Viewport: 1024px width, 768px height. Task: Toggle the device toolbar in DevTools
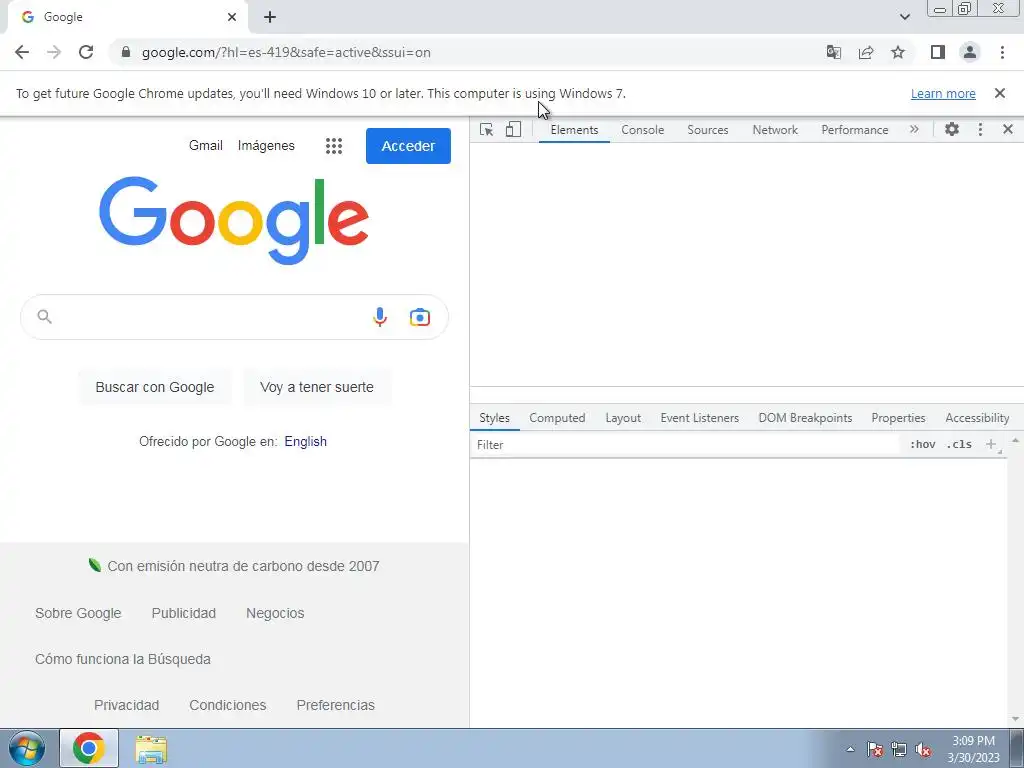tap(513, 129)
